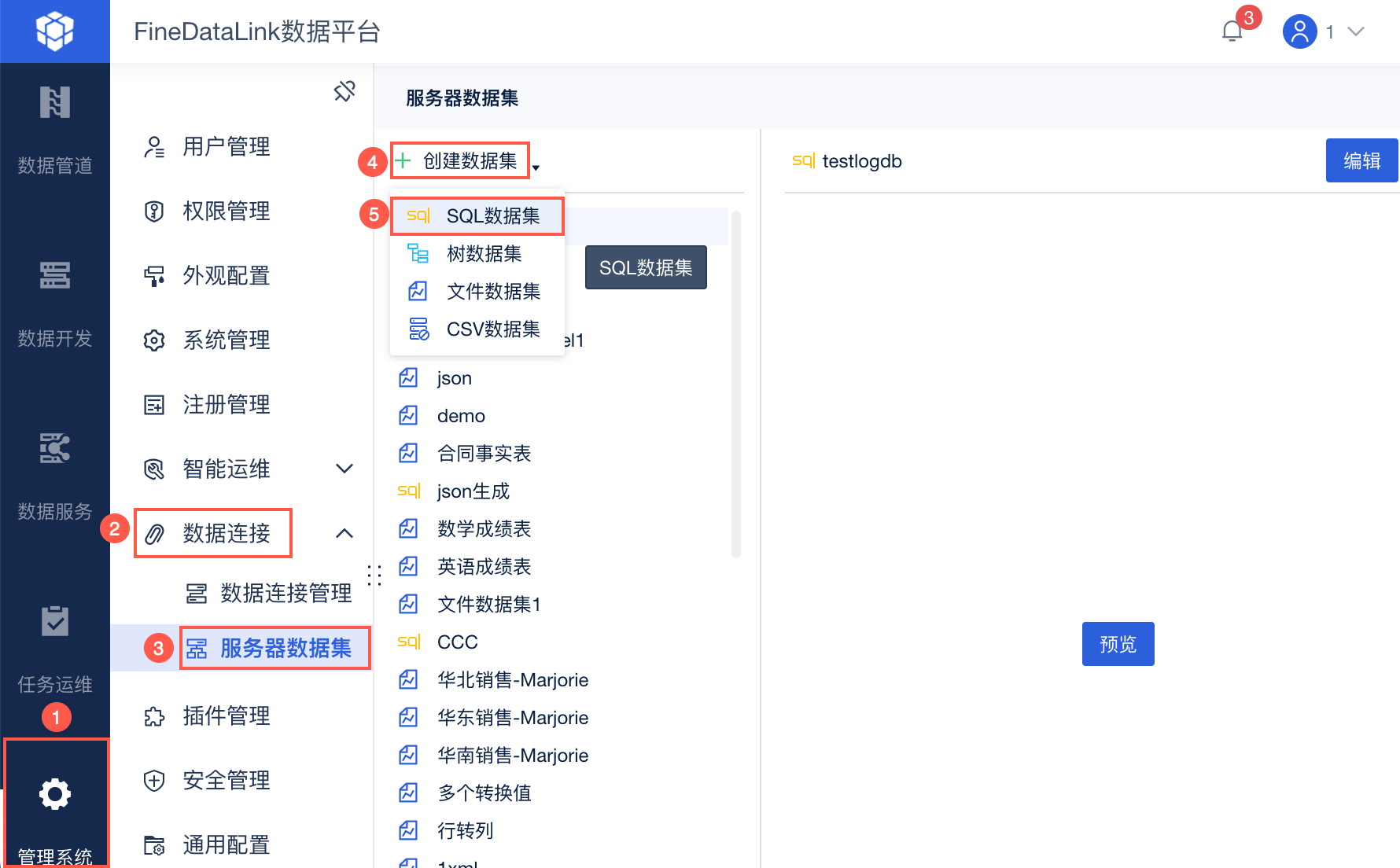Click the dataset list vertical scrollbar
1400x868 pixels.
(736, 384)
